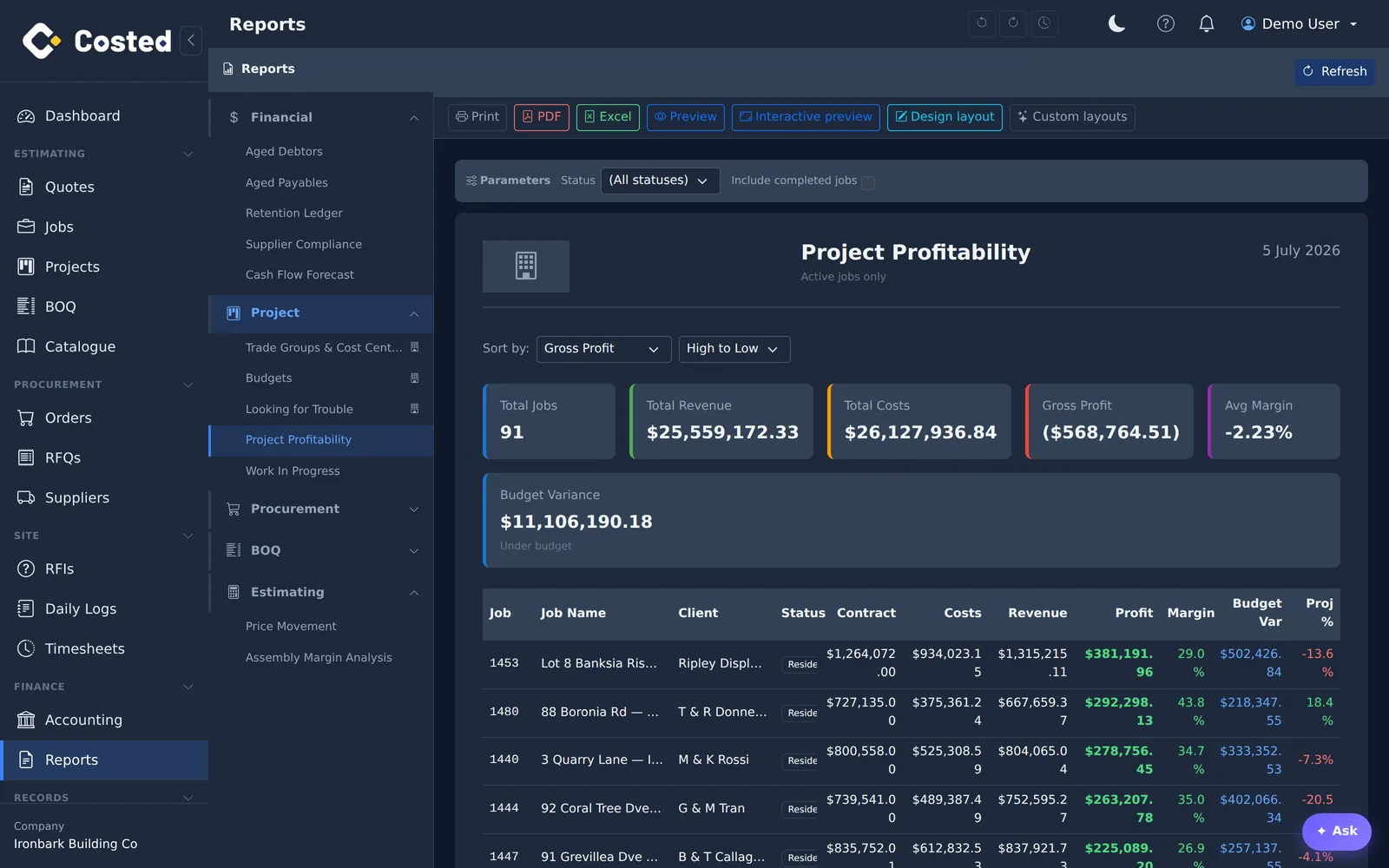Image resolution: width=1389 pixels, height=868 pixels.
Task: Open Quotes in sidebar
Action: pyautogui.click(x=104, y=187)
